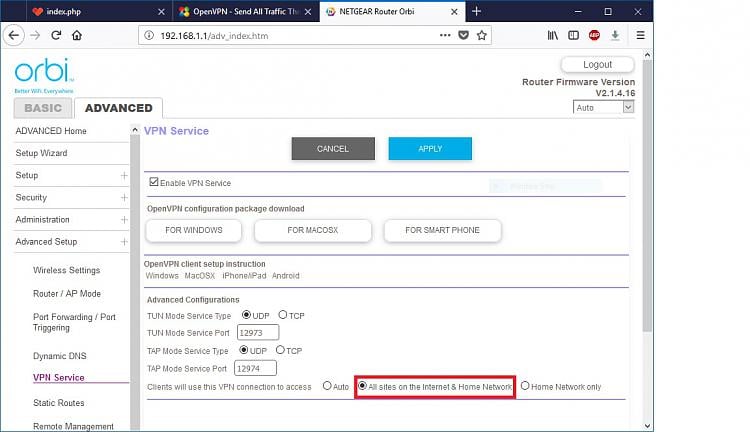This screenshot has height=432, width=750.
Task: Click page scrollbar down arrow
Action: pyautogui.click(x=647, y=426)
